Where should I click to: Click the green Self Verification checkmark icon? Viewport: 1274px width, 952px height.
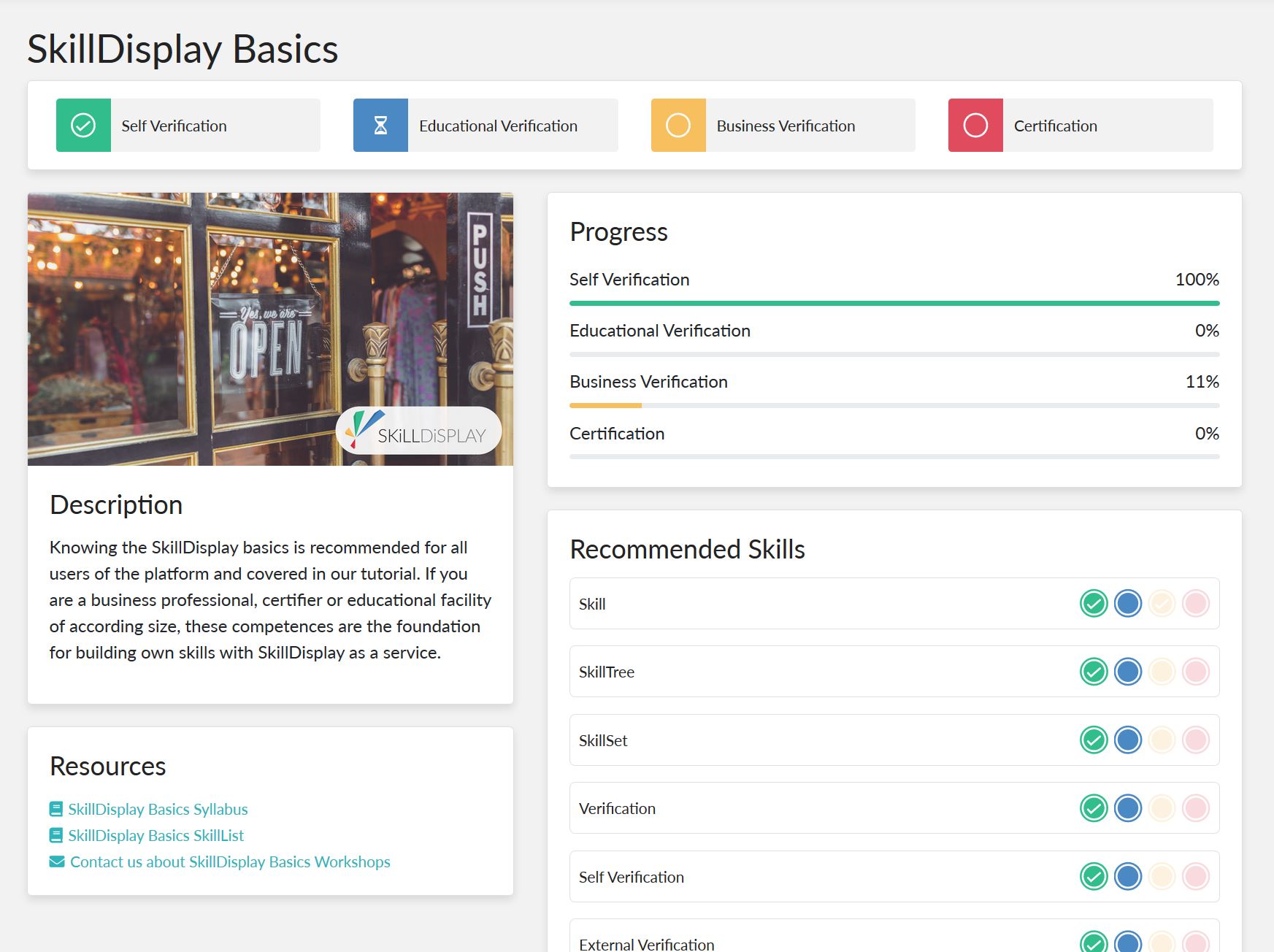pos(83,126)
